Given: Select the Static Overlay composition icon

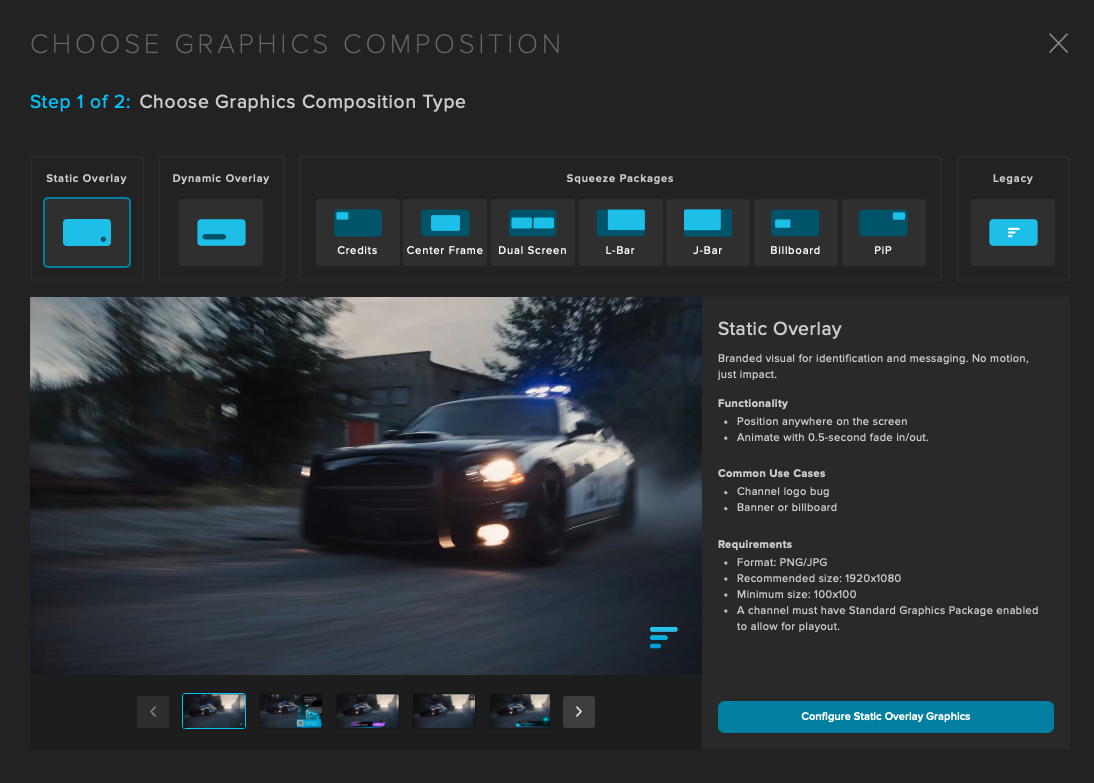Looking at the screenshot, I should [x=87, y=232].
